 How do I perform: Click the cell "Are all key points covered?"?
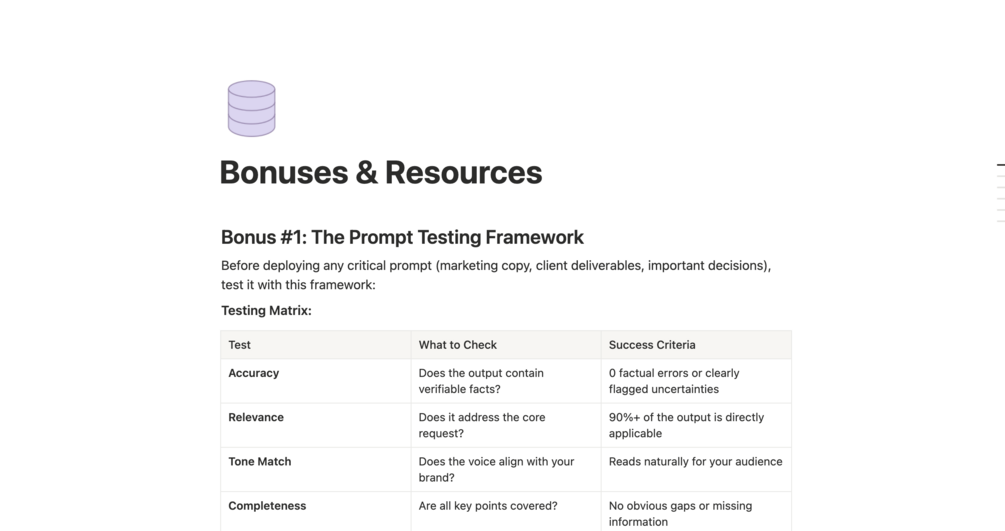[x=488, y=506]
